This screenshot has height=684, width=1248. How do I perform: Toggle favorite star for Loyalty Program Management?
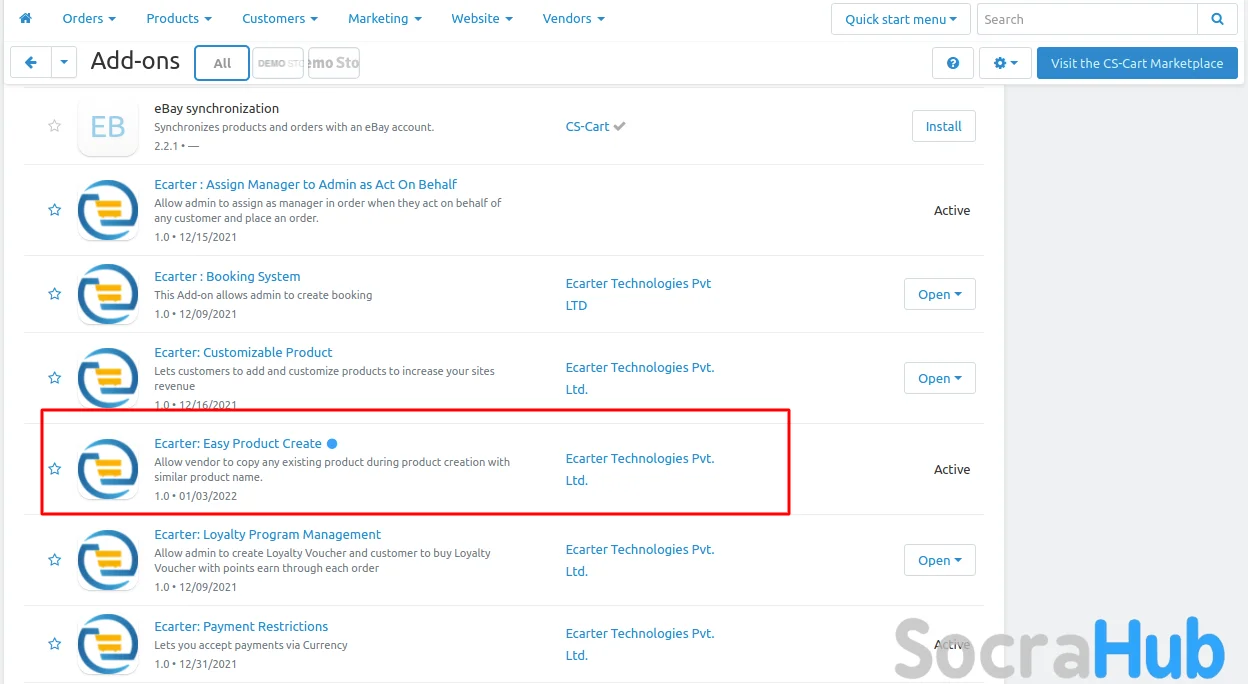(55, 560)
